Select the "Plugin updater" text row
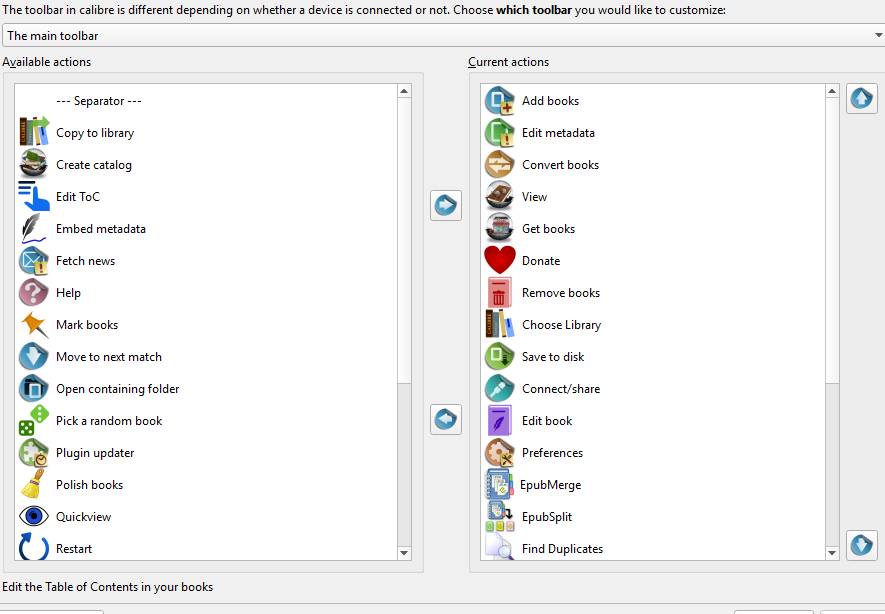This screenshot has width=885, height=614. pyautogui.click(x=95, y=453)
